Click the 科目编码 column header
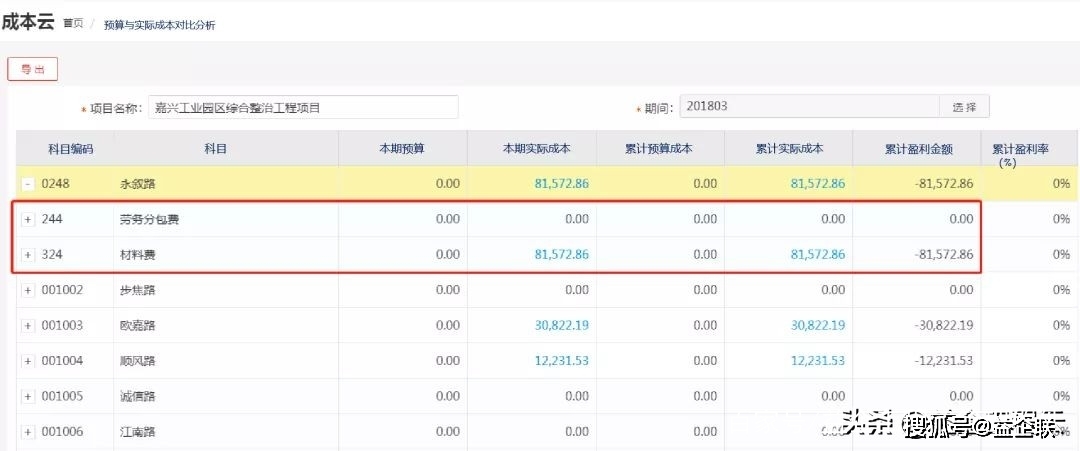The image size is (1080, 451). point(70,149)
